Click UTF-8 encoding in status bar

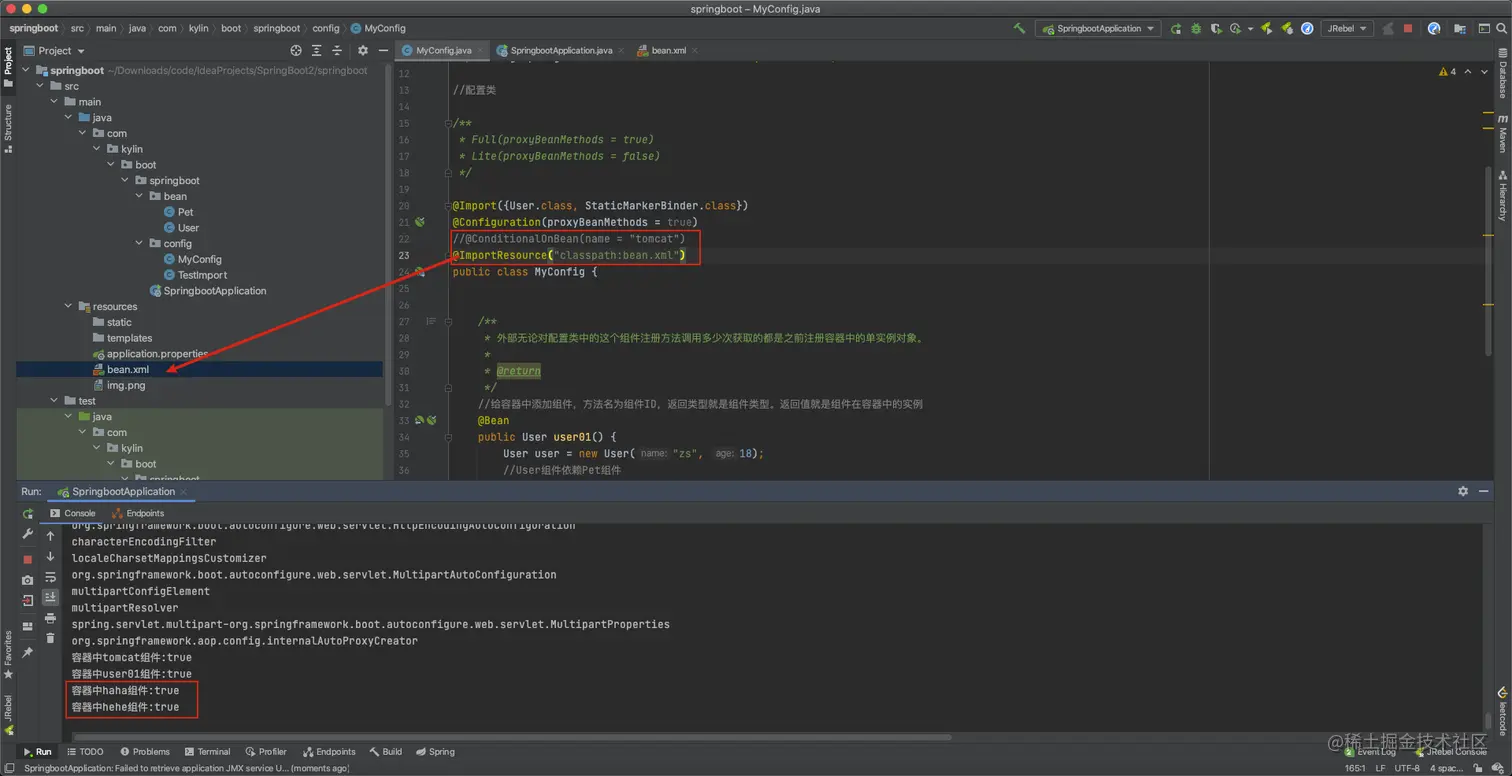[1407, 768]
